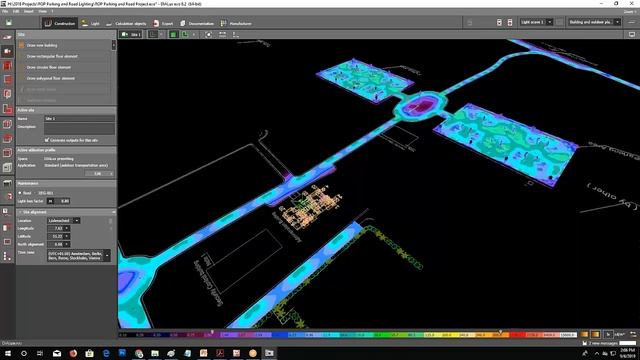Switch to the Light mode tab
The image size is (640, 360).
coord(90,23)
